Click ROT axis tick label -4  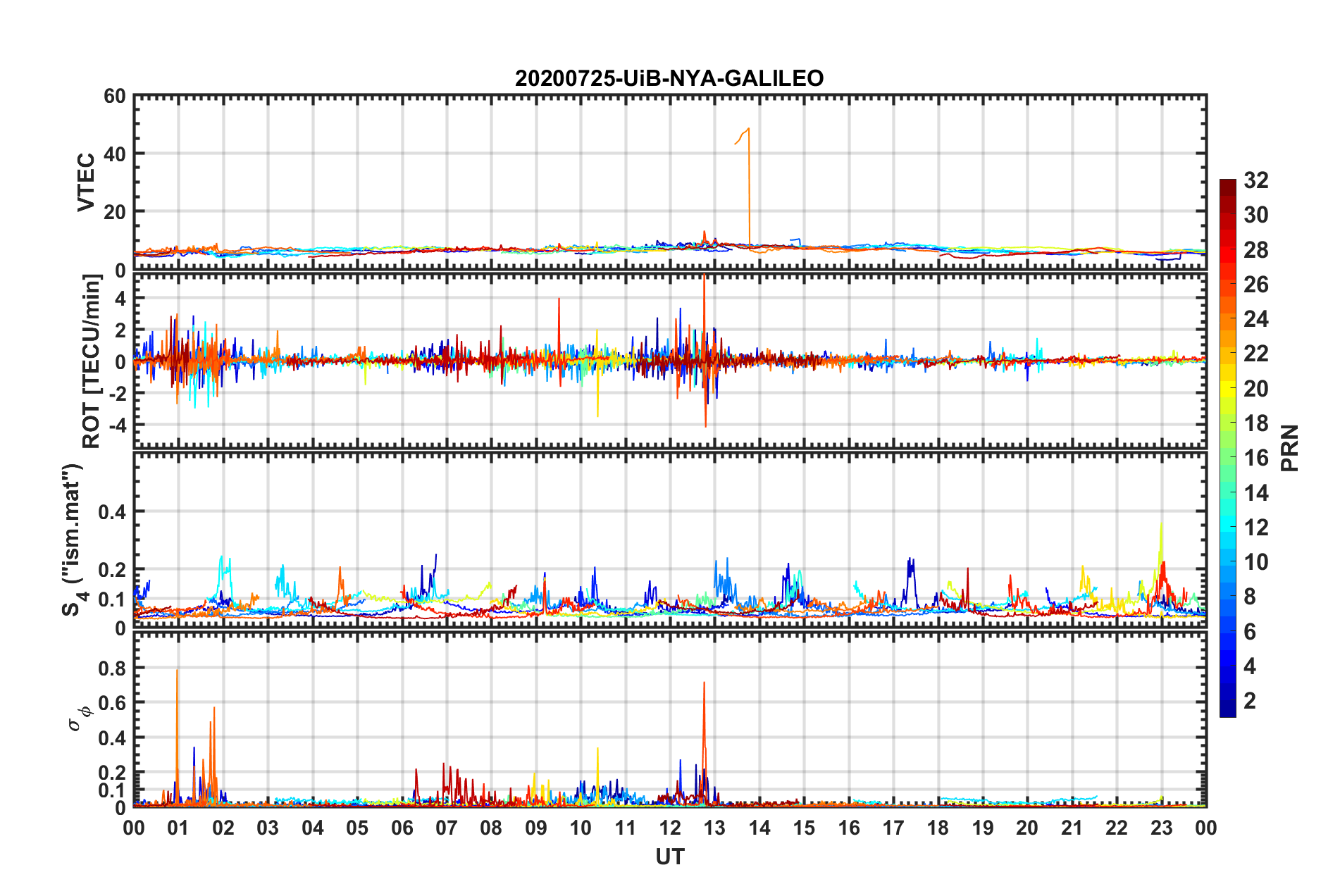117,425
